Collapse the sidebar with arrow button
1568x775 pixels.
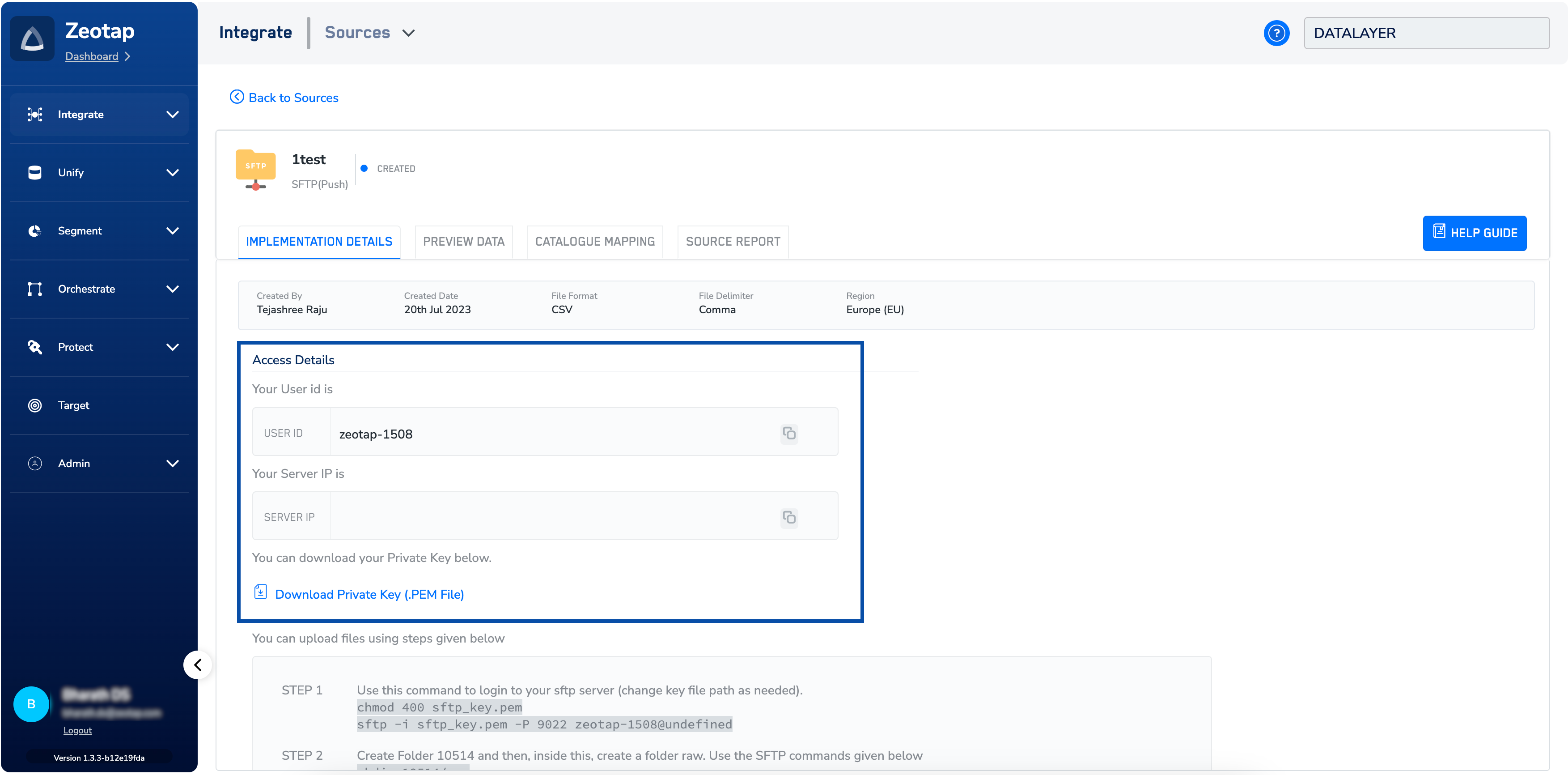click(198, 665)
